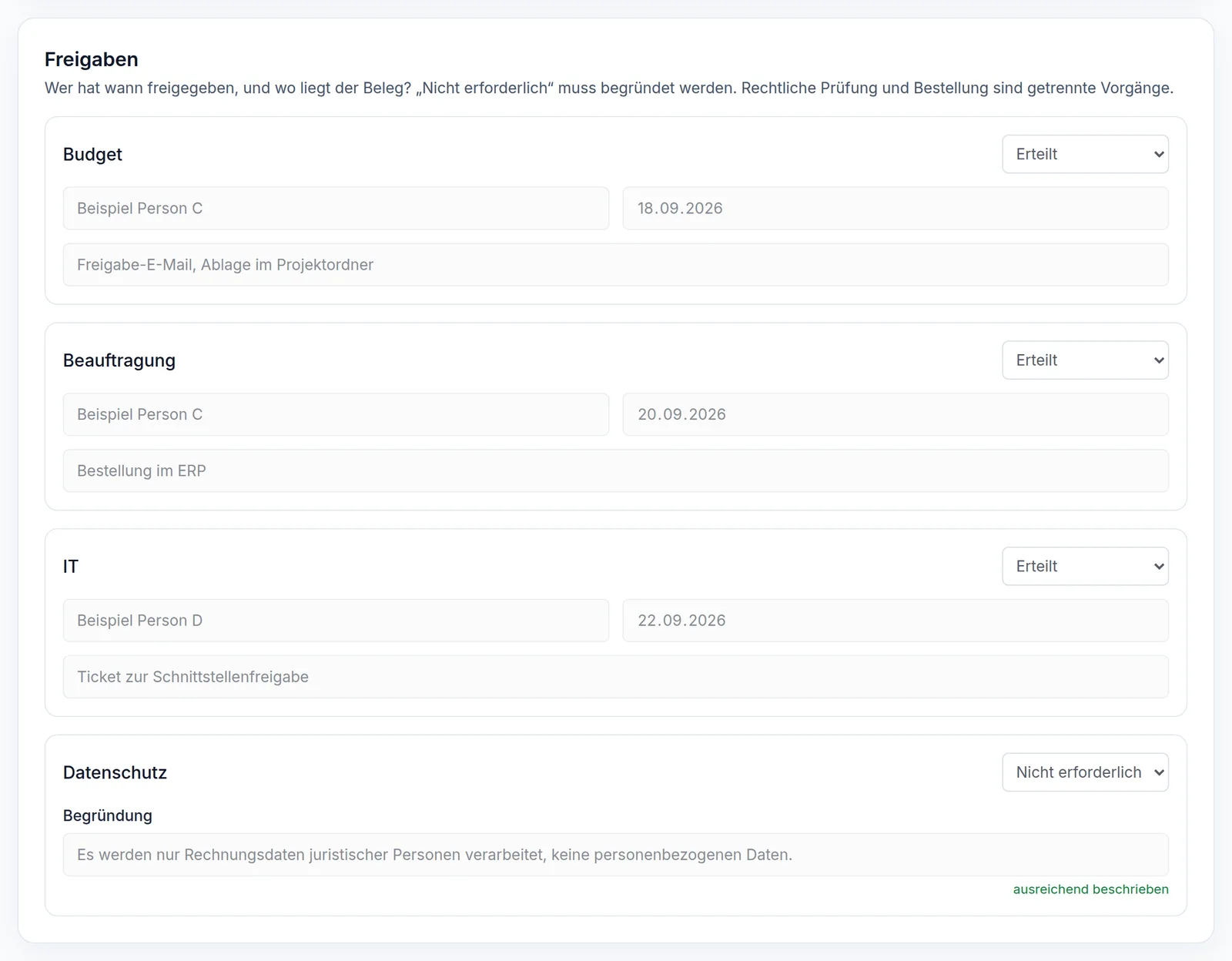Click the Datenschutz Begründung text field
The image size is (1232, 961).
point(616,855)
